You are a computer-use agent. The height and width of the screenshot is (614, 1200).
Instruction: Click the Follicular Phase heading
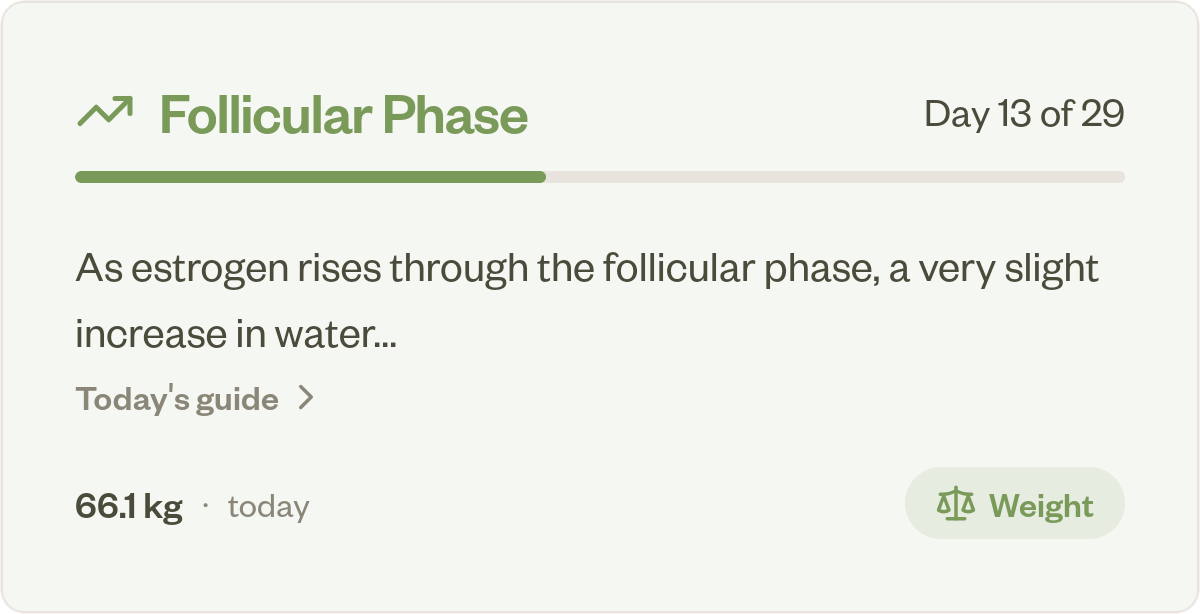(x=342, y=113)
